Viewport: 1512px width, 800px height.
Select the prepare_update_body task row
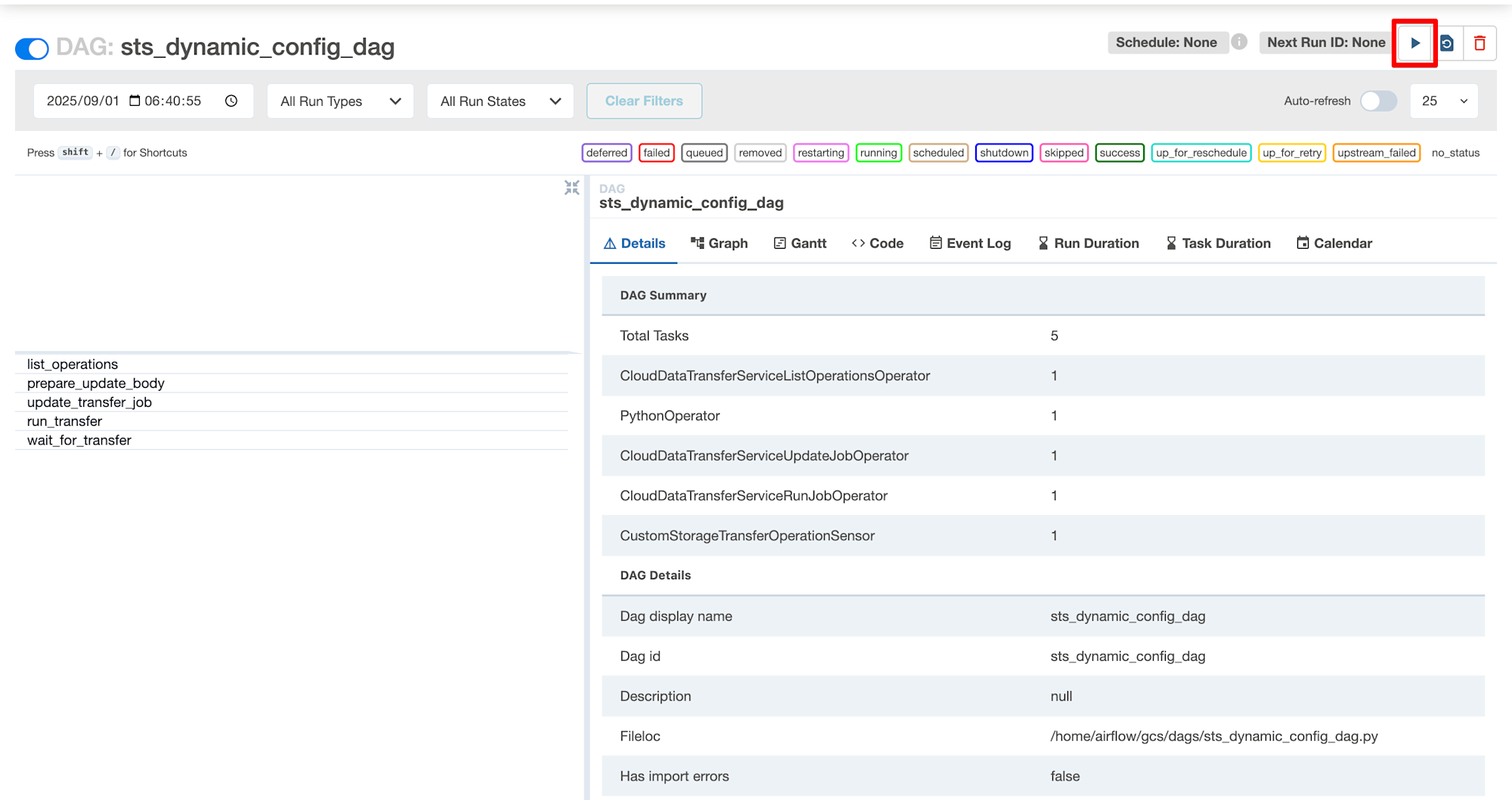292,383
